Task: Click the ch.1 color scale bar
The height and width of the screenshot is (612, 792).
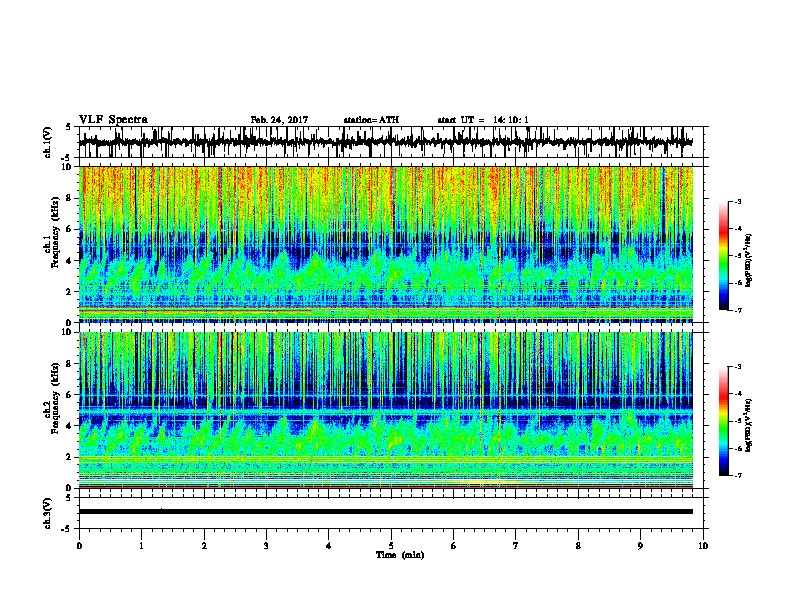Action: tap(723, 256)
